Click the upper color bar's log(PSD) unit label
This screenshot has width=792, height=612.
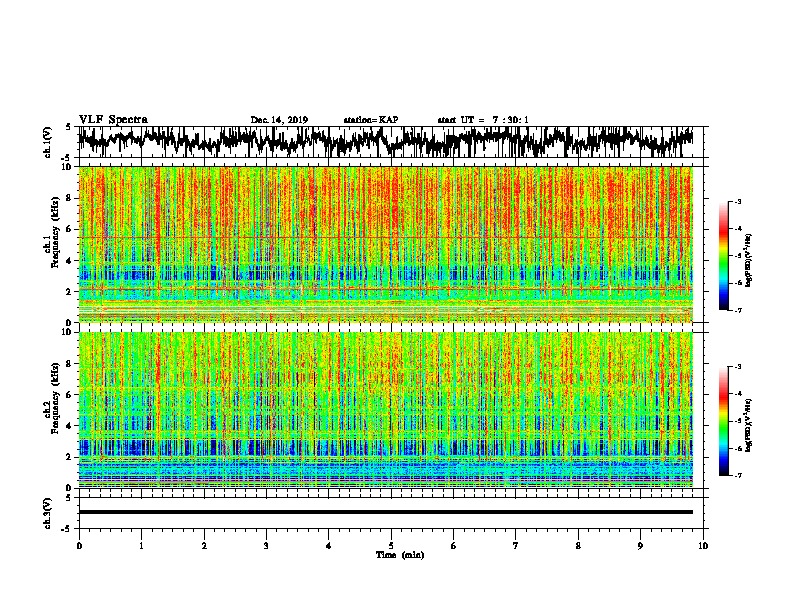749,261
